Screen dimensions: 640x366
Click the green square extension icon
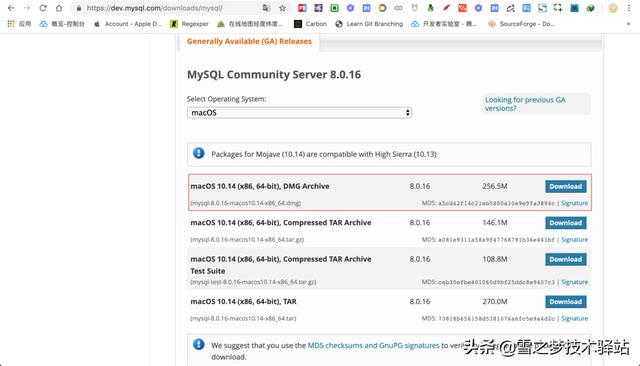pyautogui.click(x=334, y=8)
